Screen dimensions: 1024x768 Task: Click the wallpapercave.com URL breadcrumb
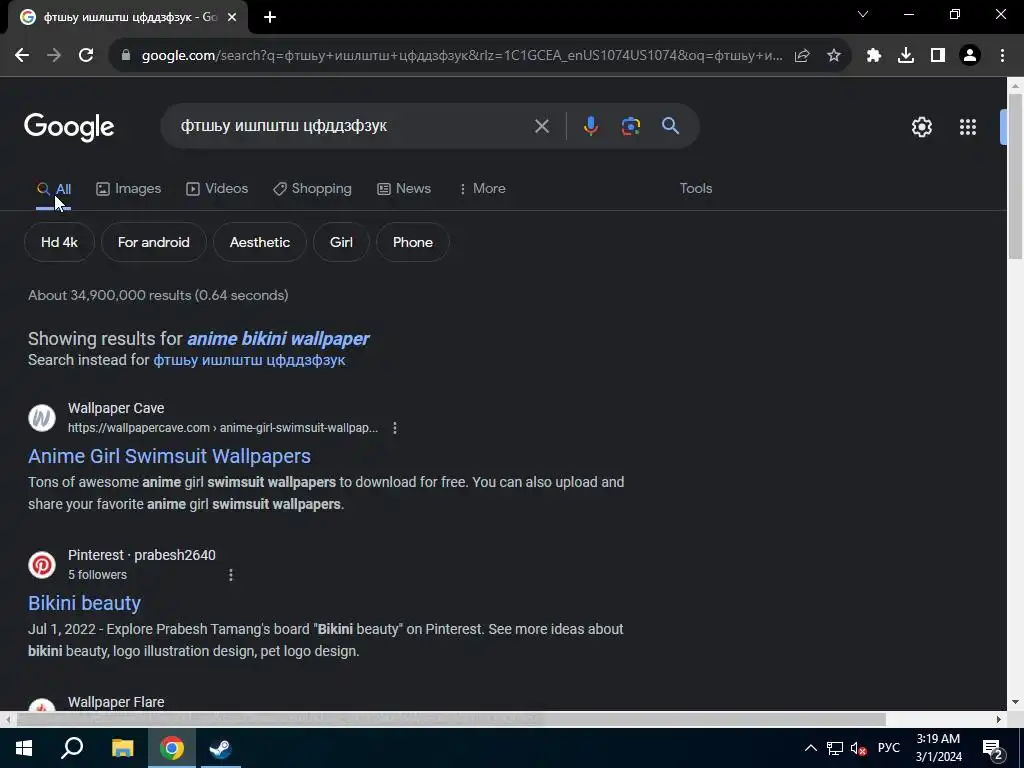coord(223,428)
